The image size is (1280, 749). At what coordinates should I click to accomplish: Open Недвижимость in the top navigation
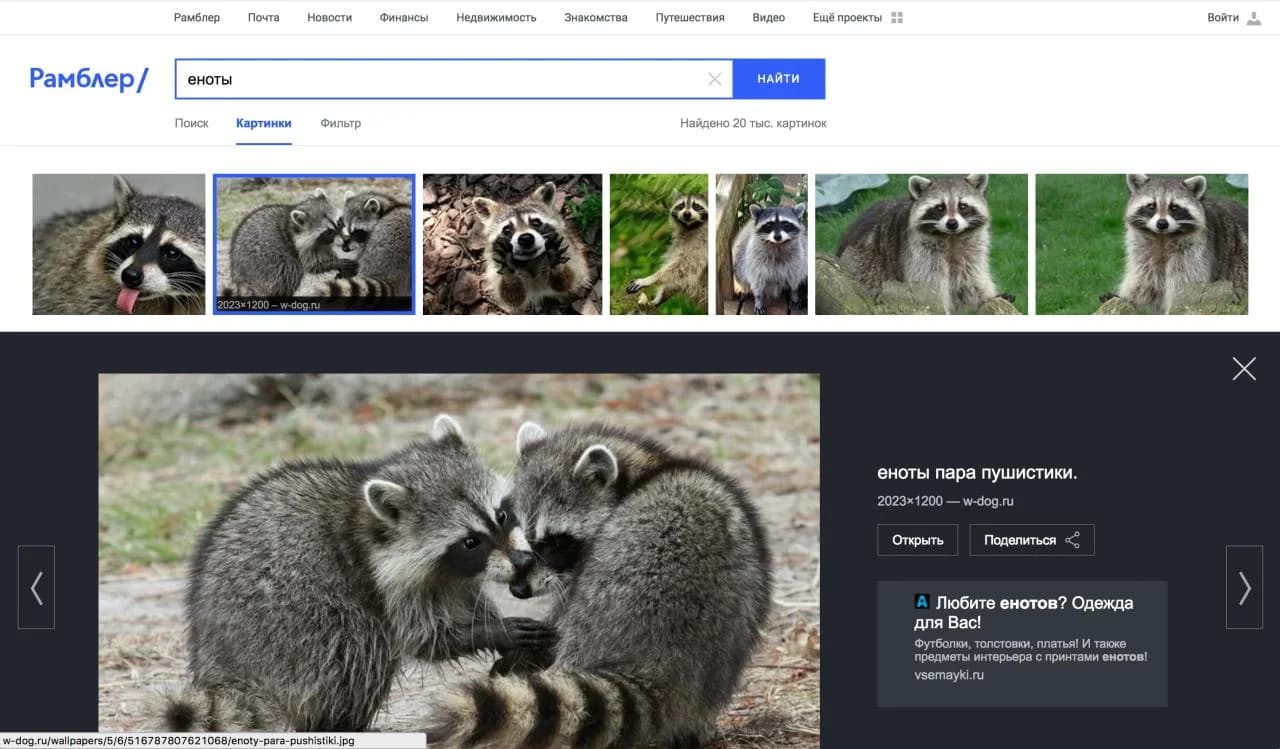(496, 18)
